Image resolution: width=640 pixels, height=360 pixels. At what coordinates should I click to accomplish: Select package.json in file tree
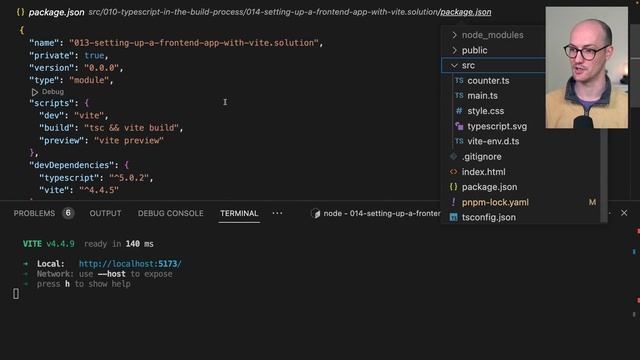click(x=489, y=187)
